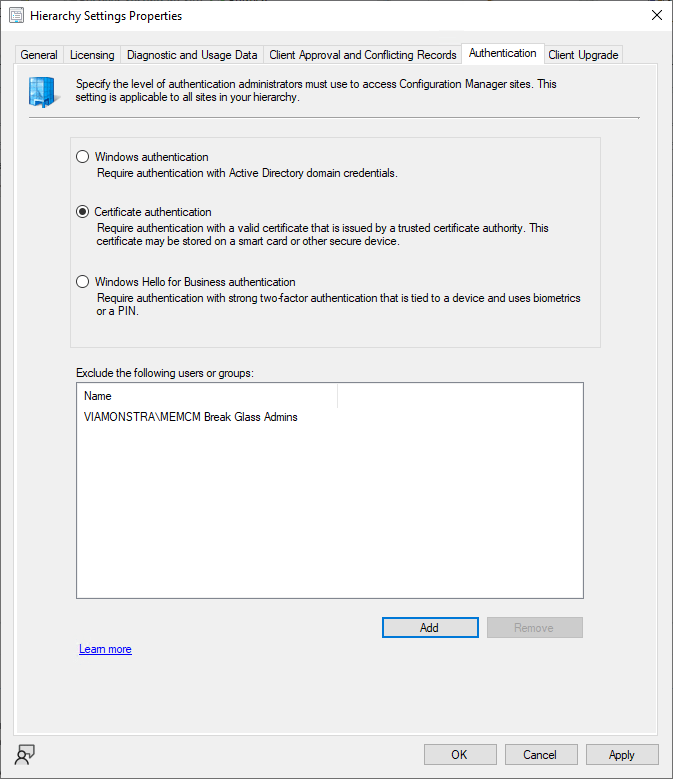This screenshot has width=673, height=779.
Task: Click the blue server site icon
Action: 43,91
